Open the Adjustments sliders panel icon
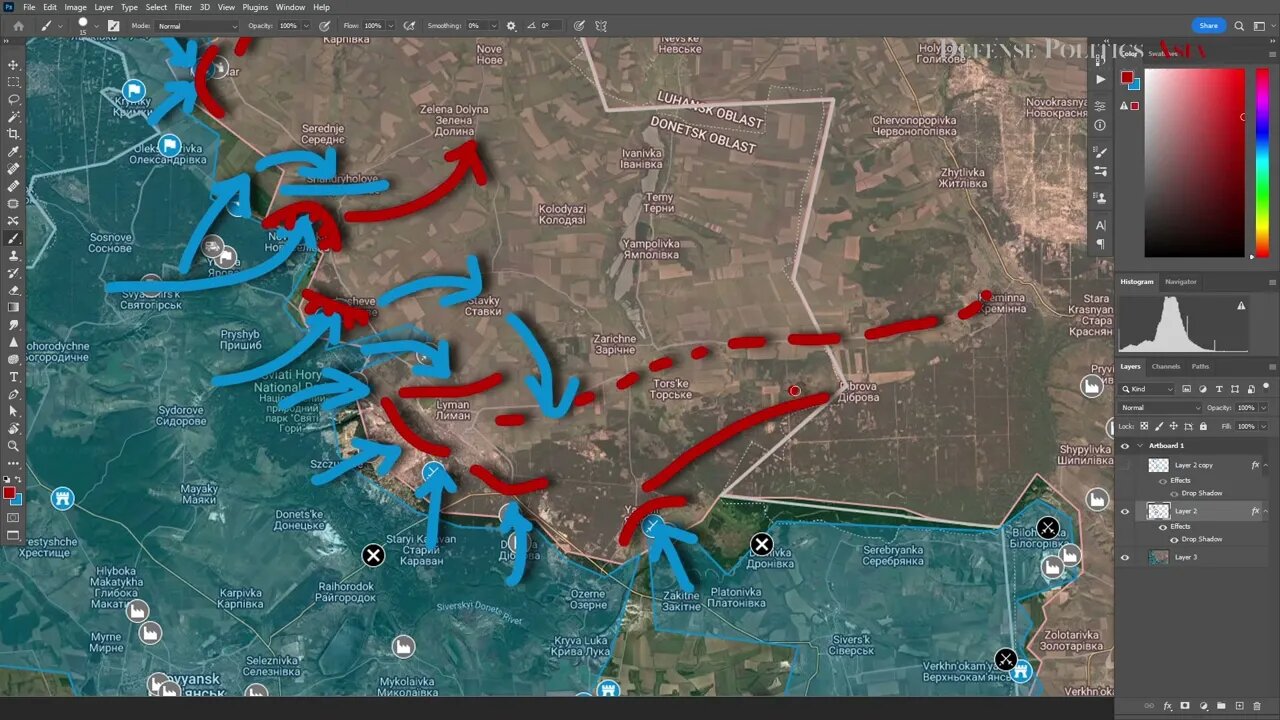Viewport: 1280px width, 720px height. 1100,106
